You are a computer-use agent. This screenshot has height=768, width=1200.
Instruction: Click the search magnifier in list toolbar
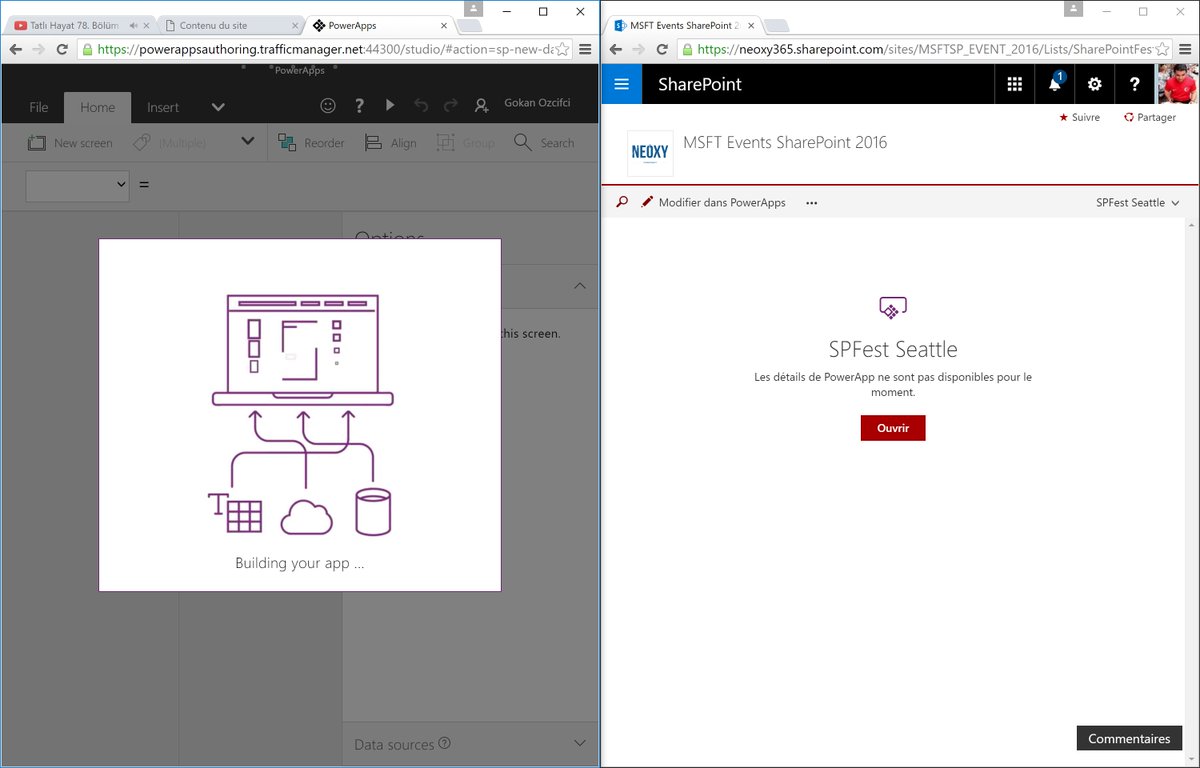622,202
